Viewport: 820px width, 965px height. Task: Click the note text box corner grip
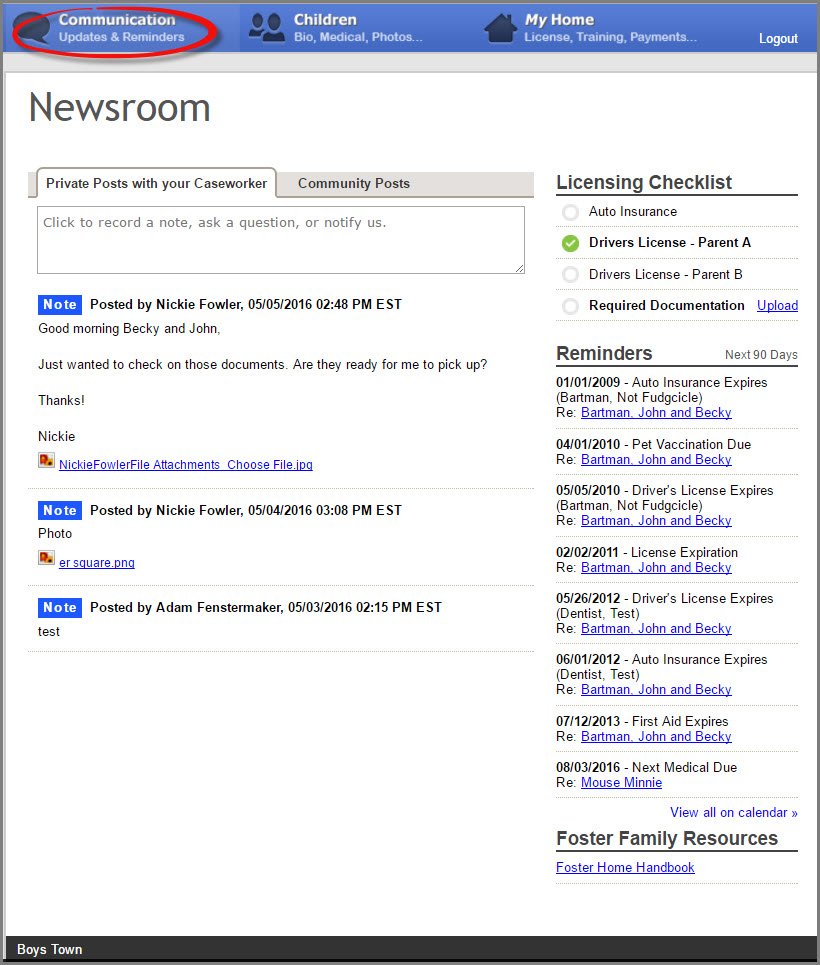(x=520, y=268)
